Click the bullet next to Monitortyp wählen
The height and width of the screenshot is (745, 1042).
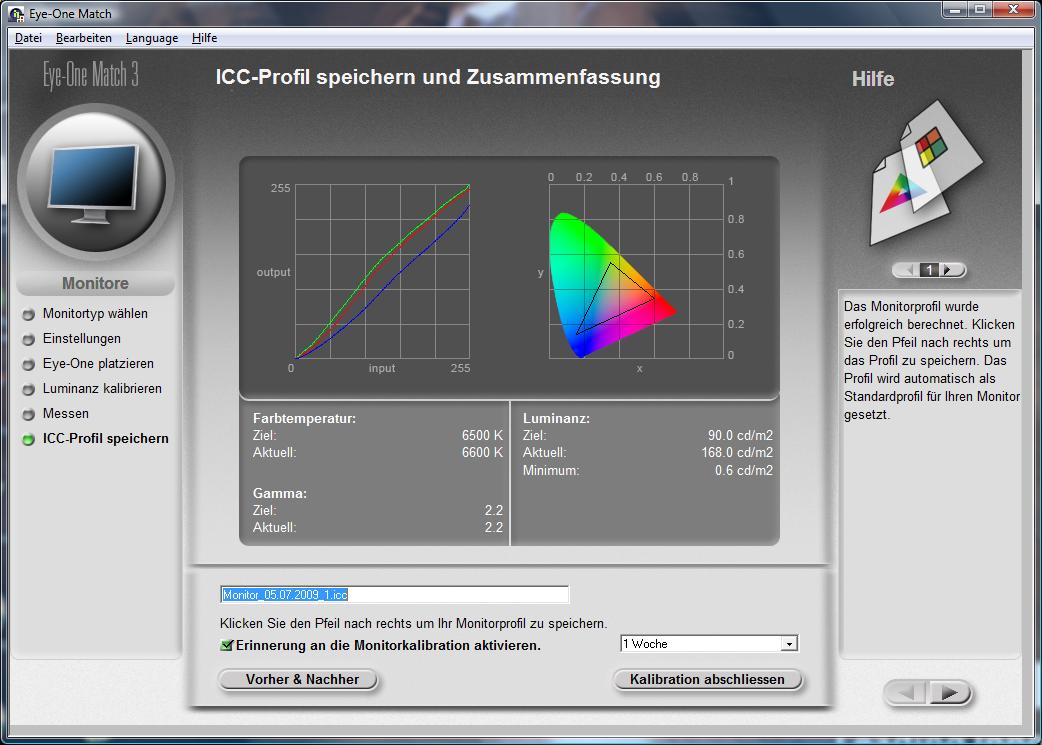(29, 314)
